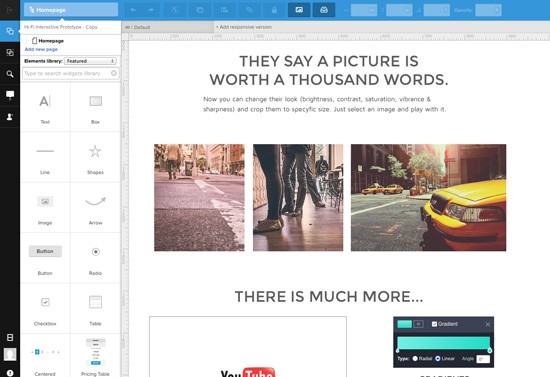The image size is (550, 377).
Task: Open the search icon in left sidebar
Action: (10, 74)
